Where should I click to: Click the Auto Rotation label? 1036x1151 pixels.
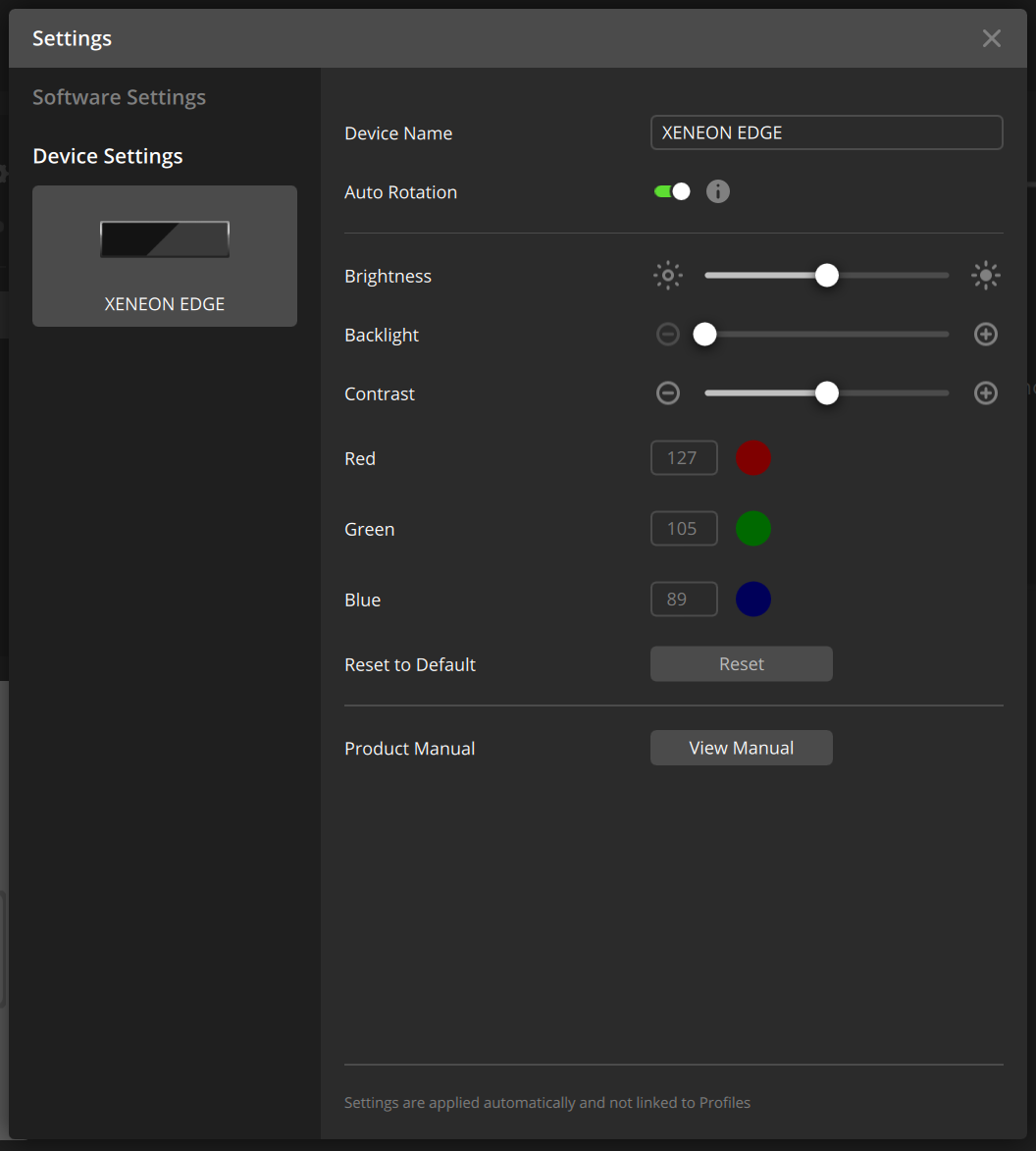400,192
